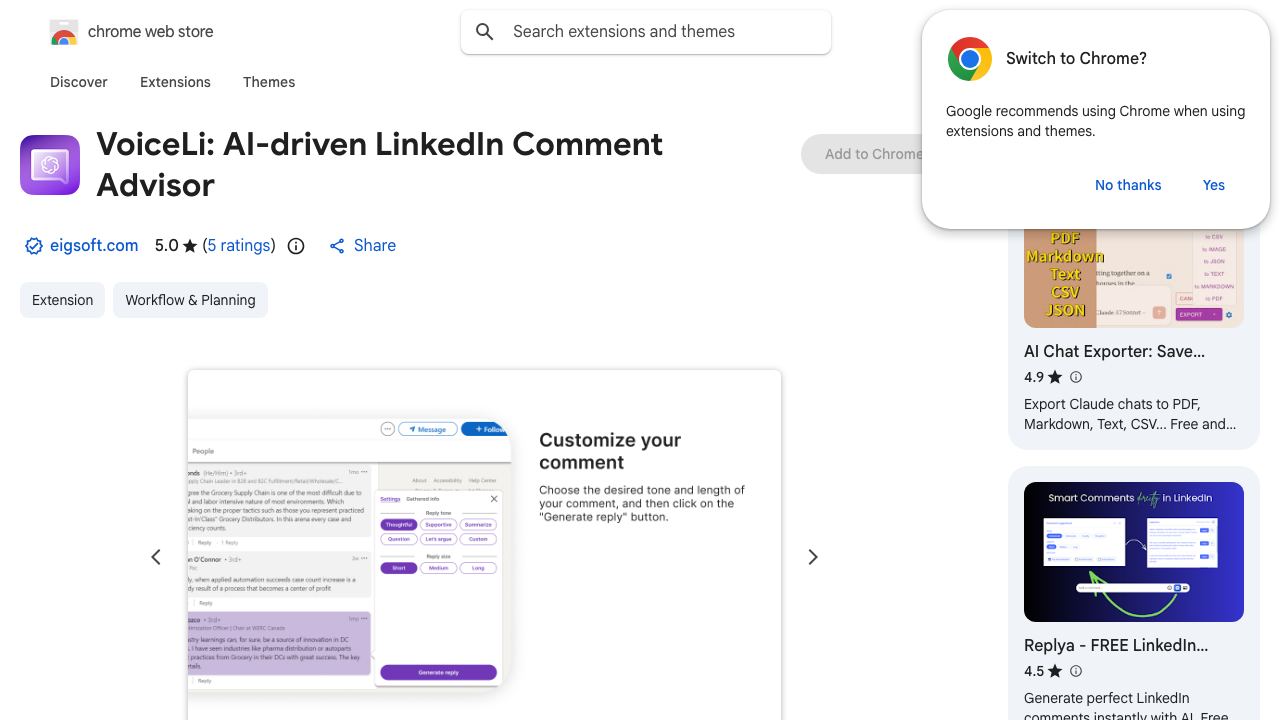Click the 5.0 rating value
The width and height of the screenshot is (1280, 720).
166,245
